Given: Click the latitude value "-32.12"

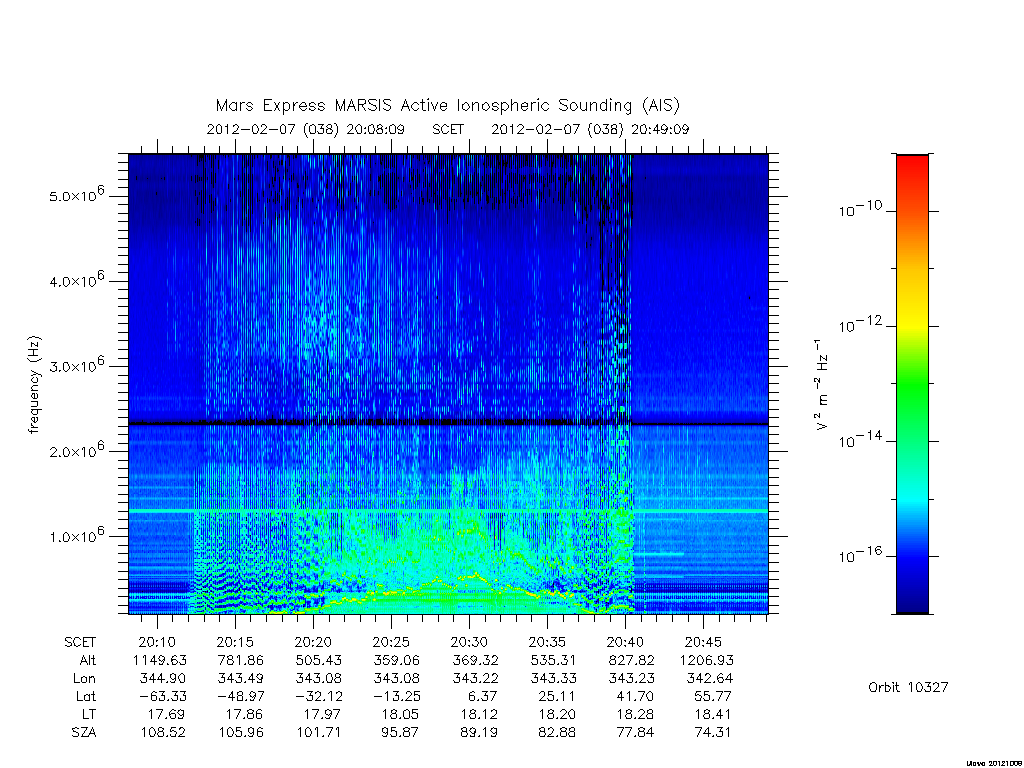Looking at the screenshot, I should coord(319,696).
